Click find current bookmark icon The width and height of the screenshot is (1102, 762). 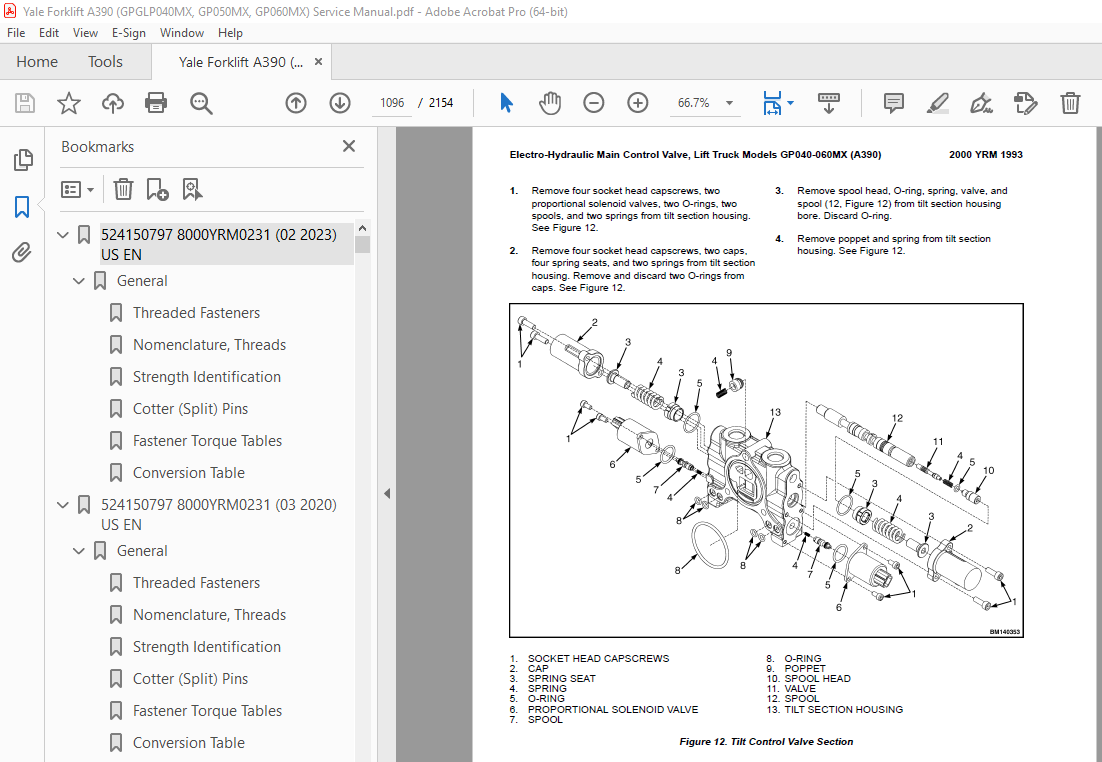pos(192,189)
